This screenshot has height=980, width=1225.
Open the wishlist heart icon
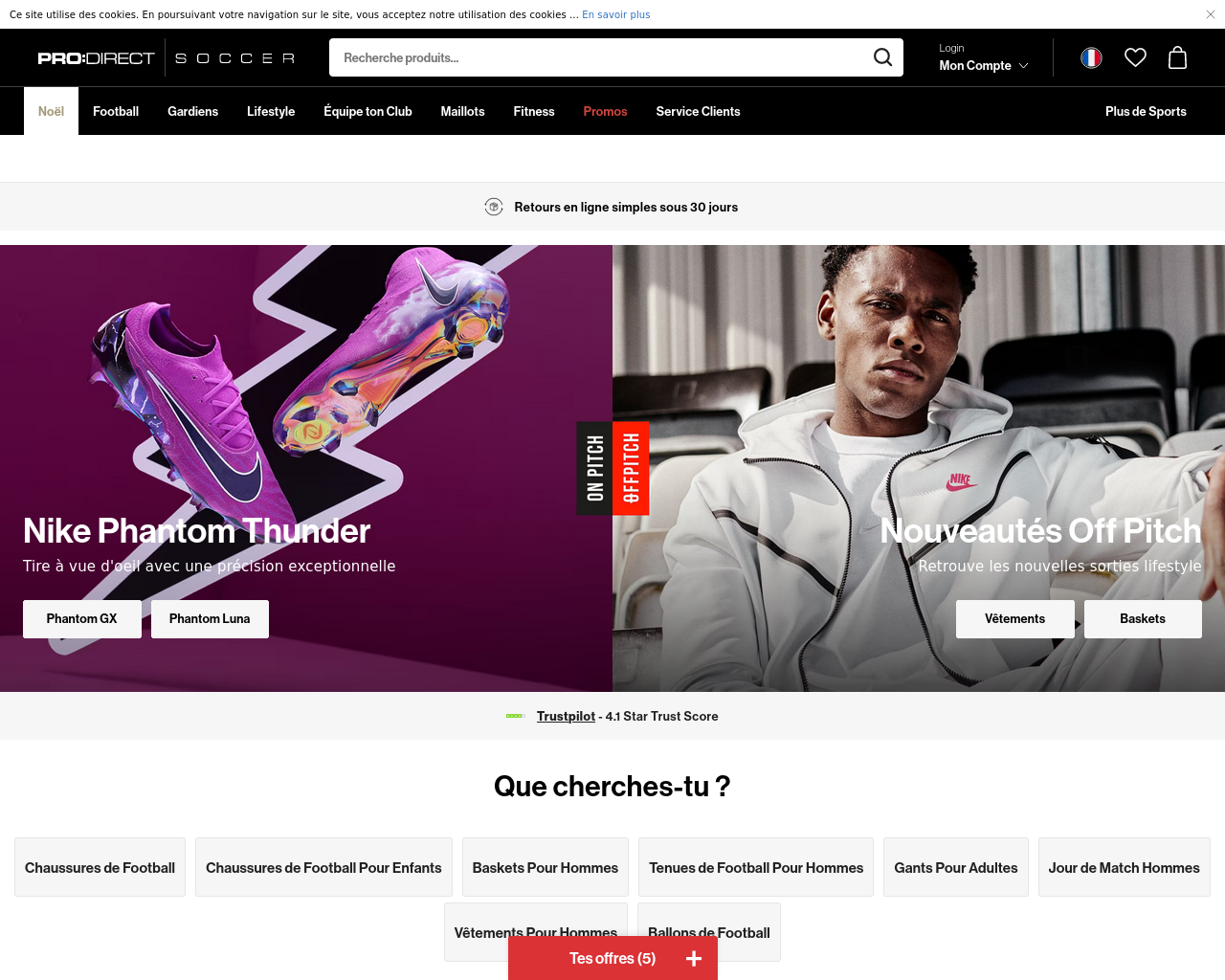pos(1135,57)
